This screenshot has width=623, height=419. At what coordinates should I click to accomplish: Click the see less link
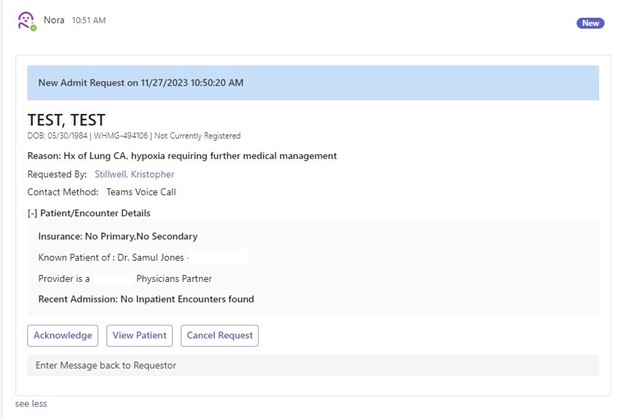coord(31,404)
